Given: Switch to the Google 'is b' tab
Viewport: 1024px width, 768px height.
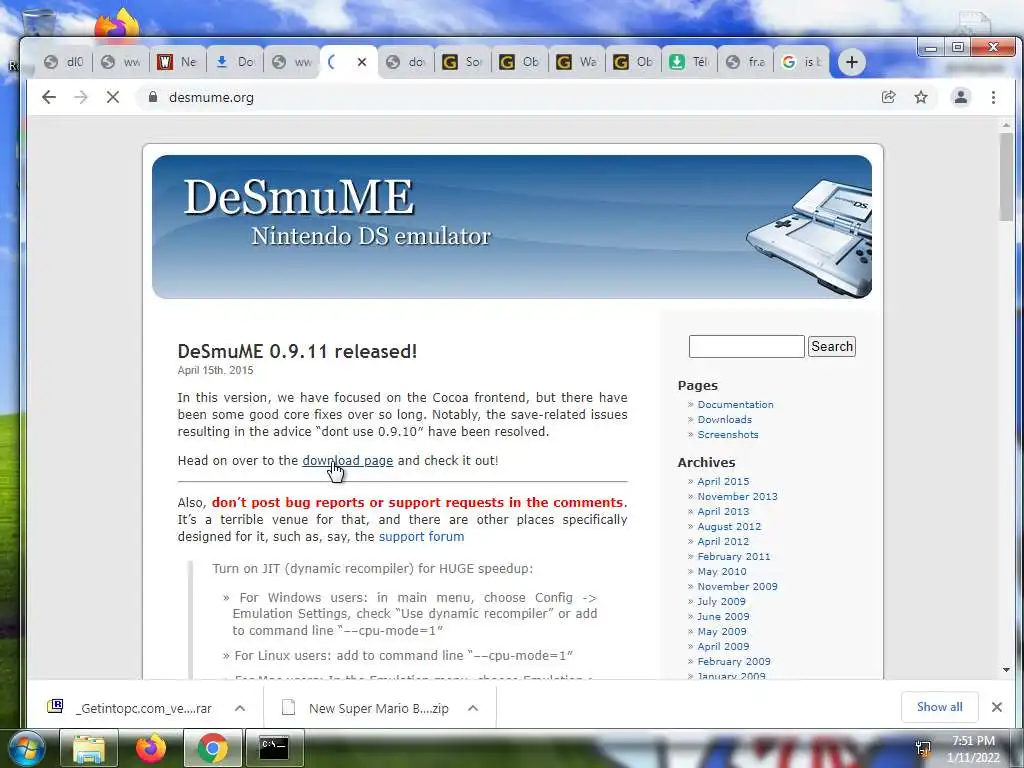Looking at the screenshot, I should [x=803, y=62].
